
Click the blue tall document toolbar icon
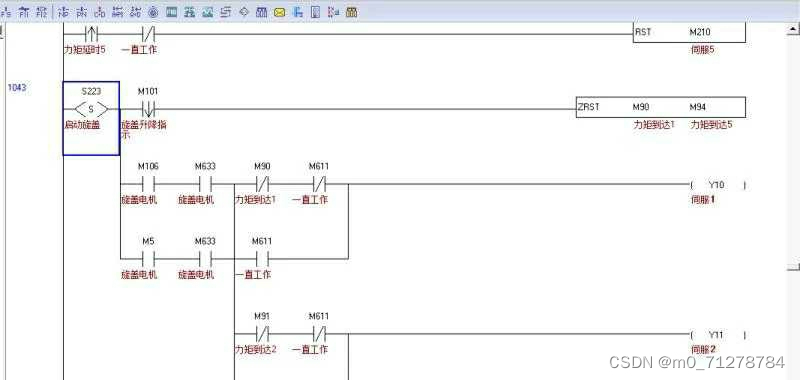(315, 12)
